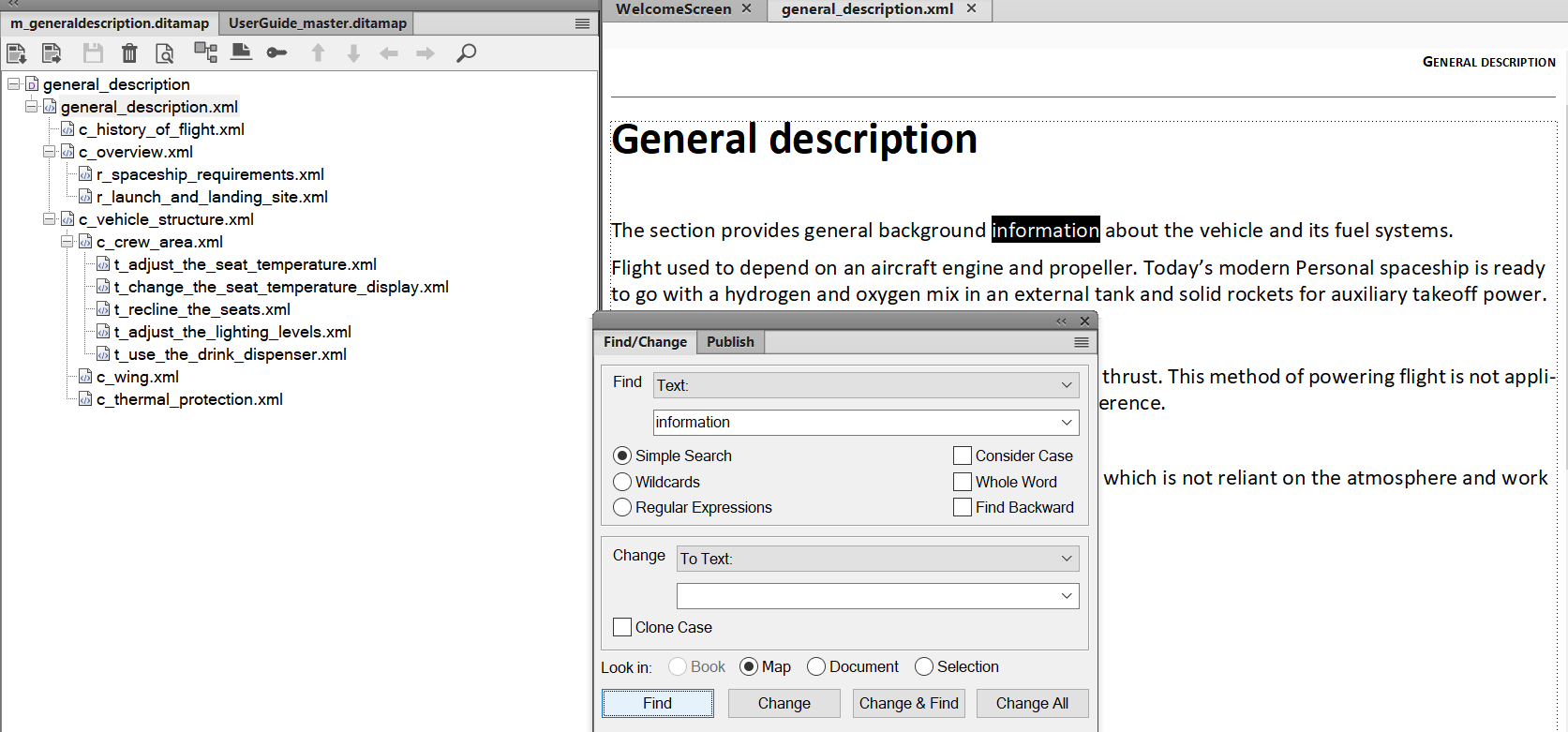Switch to UserGuide_master.ditamap tab
The width and height of the screenshot is (1568, 732).
click(318, 23)
